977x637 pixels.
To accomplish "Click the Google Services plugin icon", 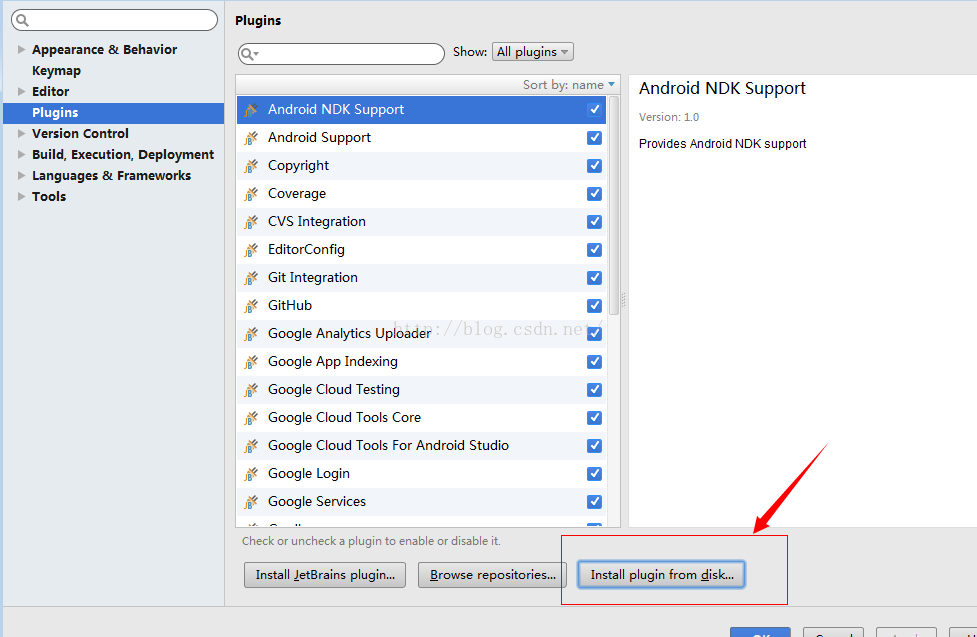I will point(251,502).
